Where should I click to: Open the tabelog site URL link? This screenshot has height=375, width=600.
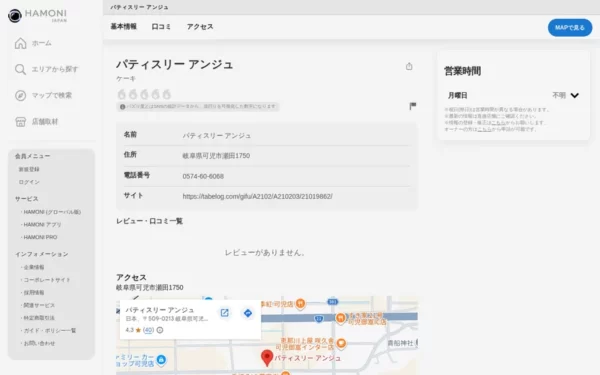[258, 196]
